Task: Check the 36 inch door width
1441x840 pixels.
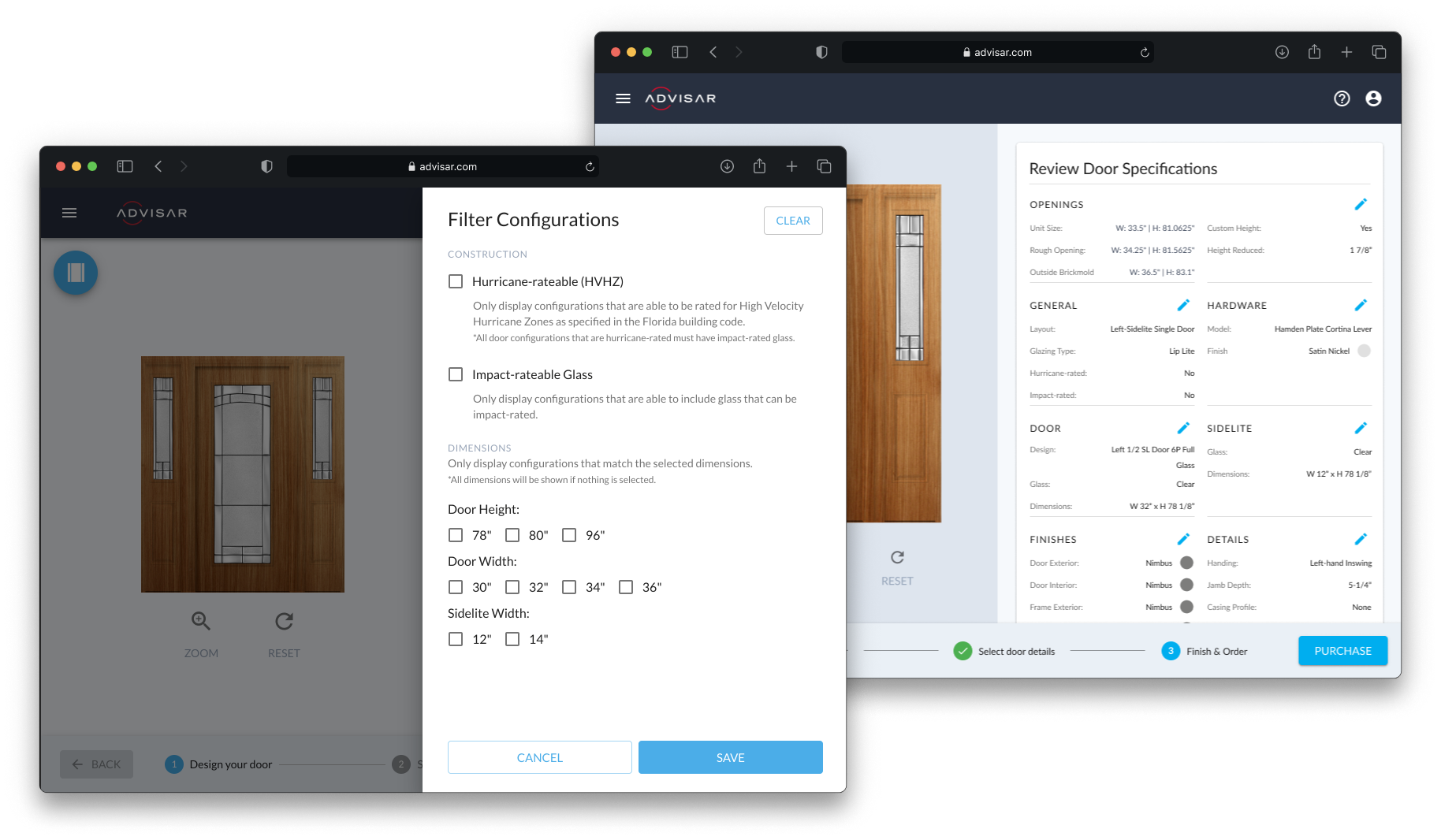Action: [626, 587]
